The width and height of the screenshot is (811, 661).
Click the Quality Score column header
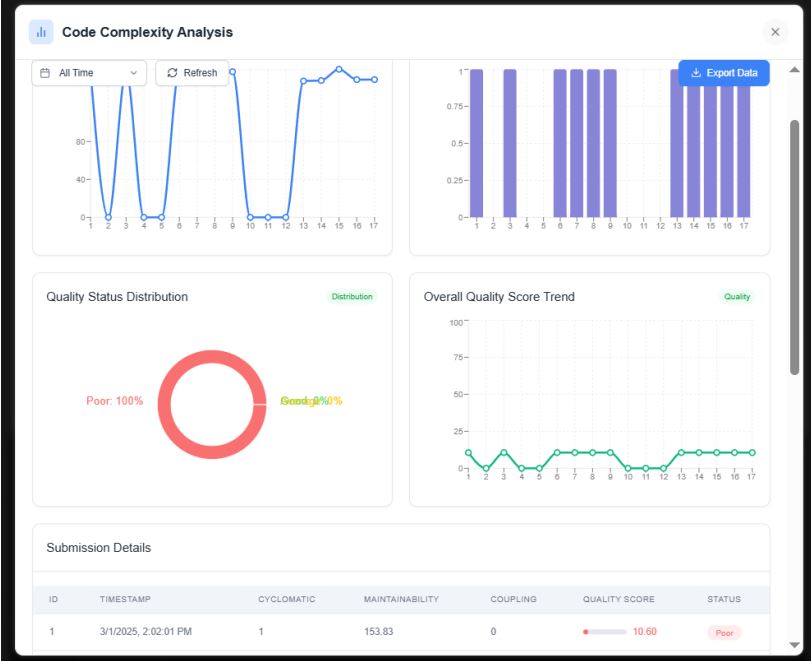619,599
